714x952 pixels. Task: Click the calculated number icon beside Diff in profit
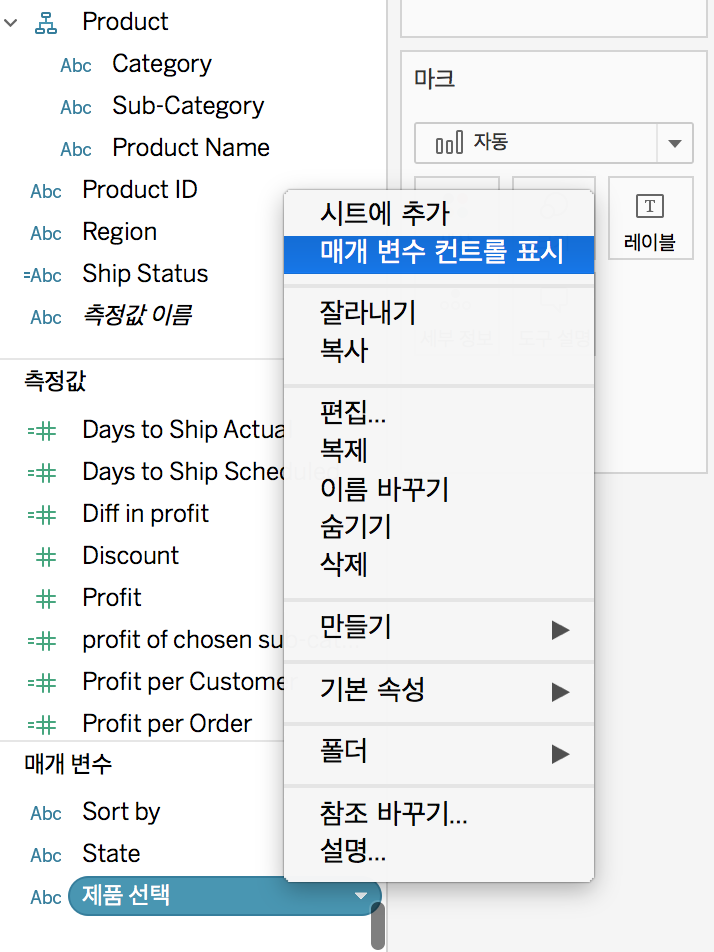[42, 515]
